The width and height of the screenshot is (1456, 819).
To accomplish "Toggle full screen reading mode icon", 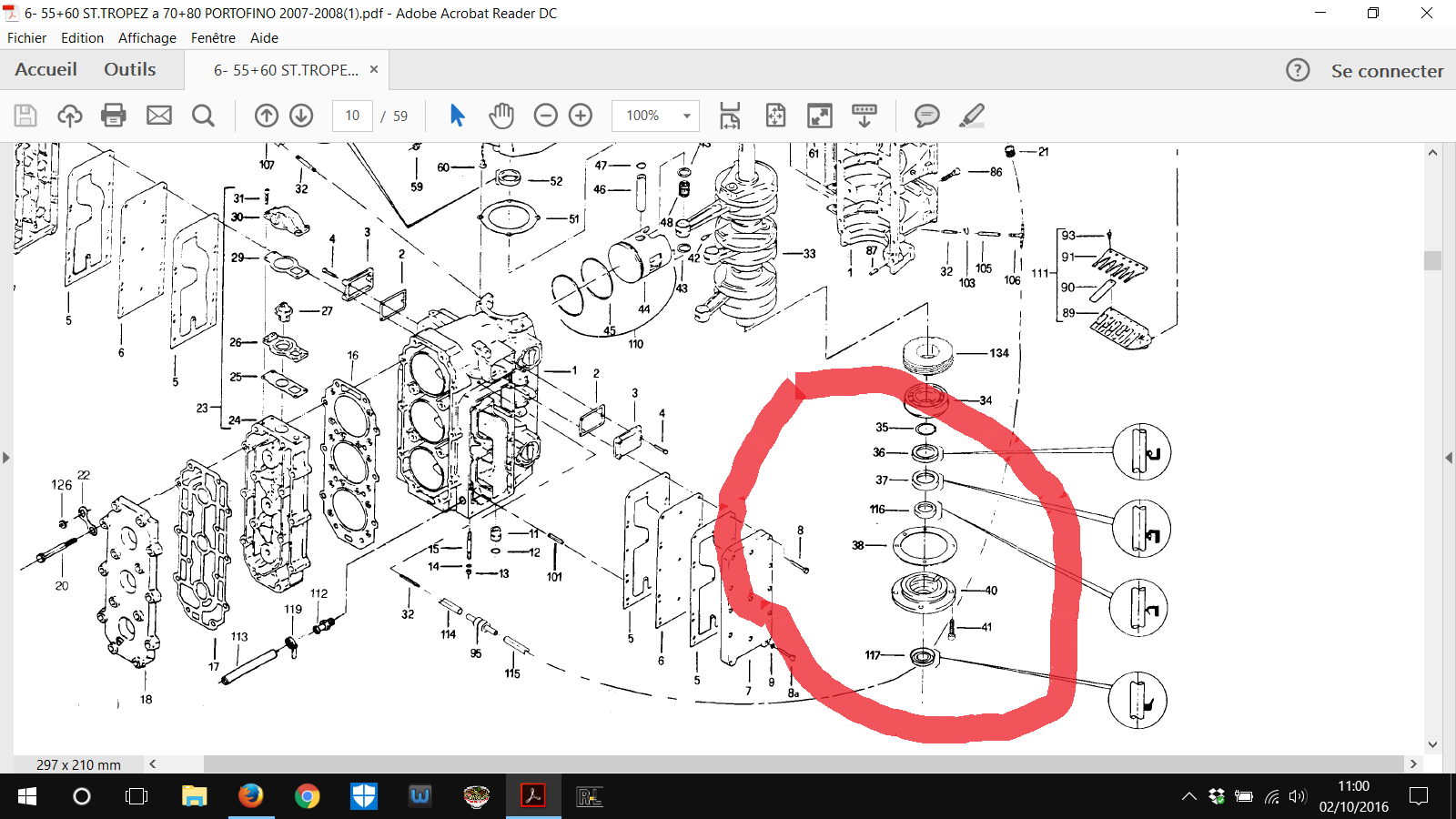I will 820,116.
